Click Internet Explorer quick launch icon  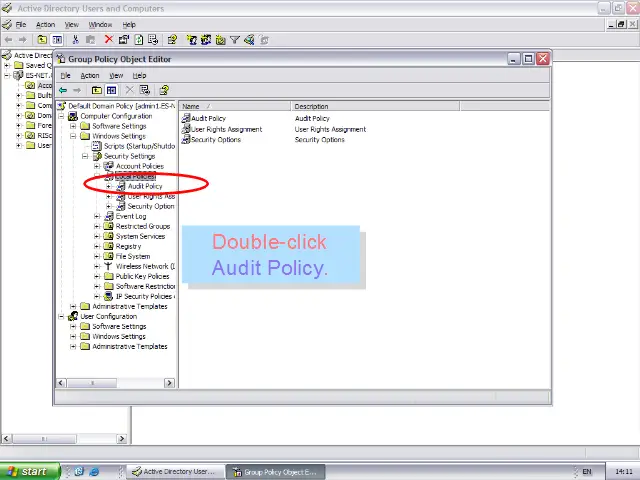94,472
